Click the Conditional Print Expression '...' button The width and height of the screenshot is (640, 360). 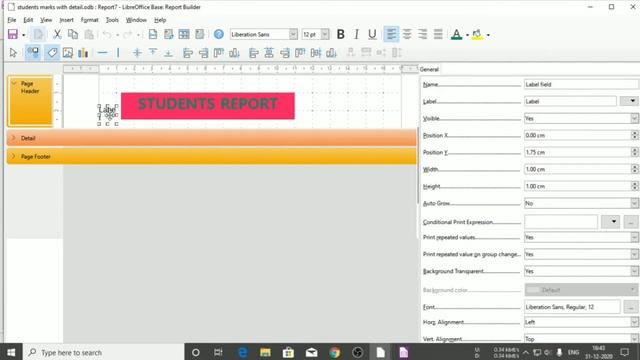(631, 222)
